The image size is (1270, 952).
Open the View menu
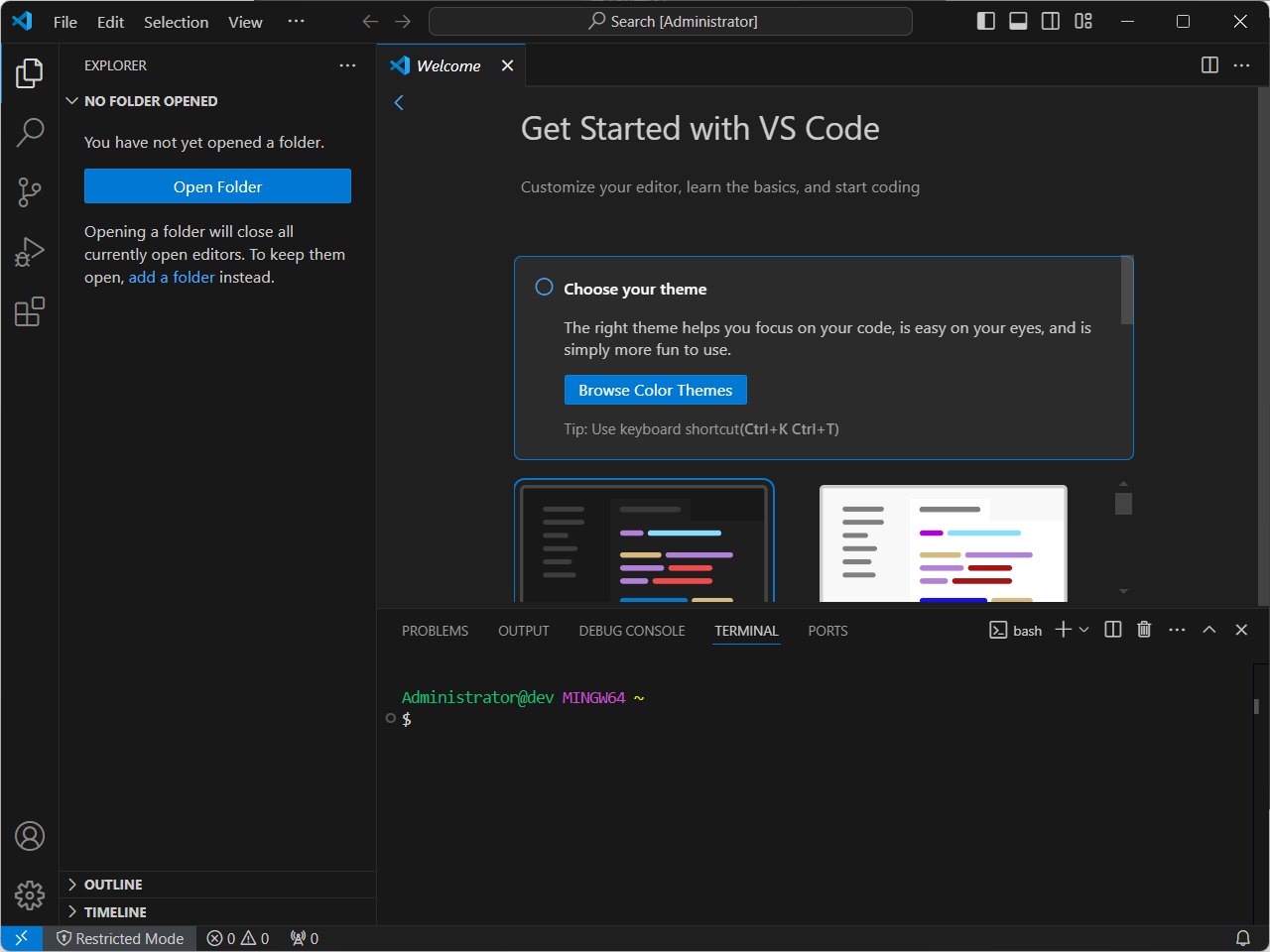point(245,22)
